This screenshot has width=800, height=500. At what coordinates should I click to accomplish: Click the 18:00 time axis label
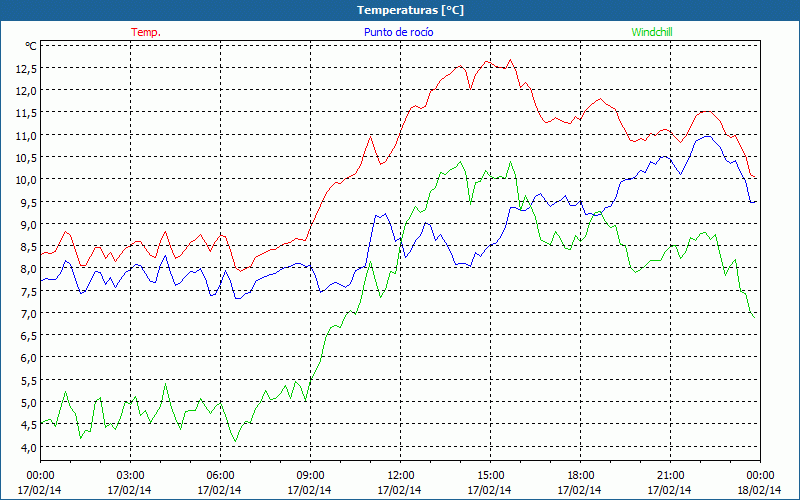pos(580,476)
